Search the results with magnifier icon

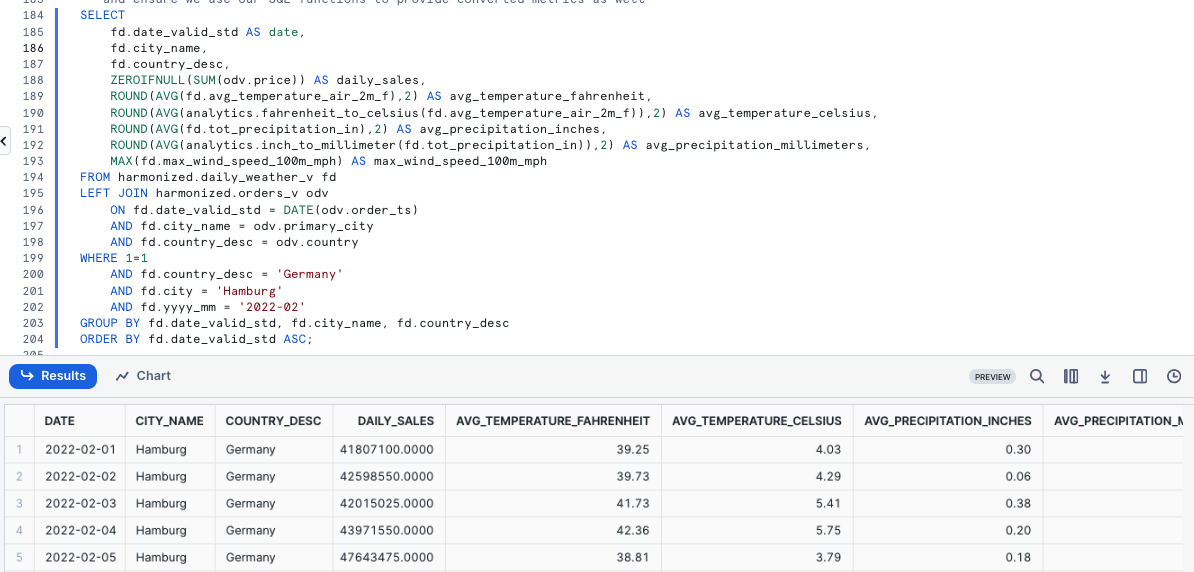[x=1036, y=376]
